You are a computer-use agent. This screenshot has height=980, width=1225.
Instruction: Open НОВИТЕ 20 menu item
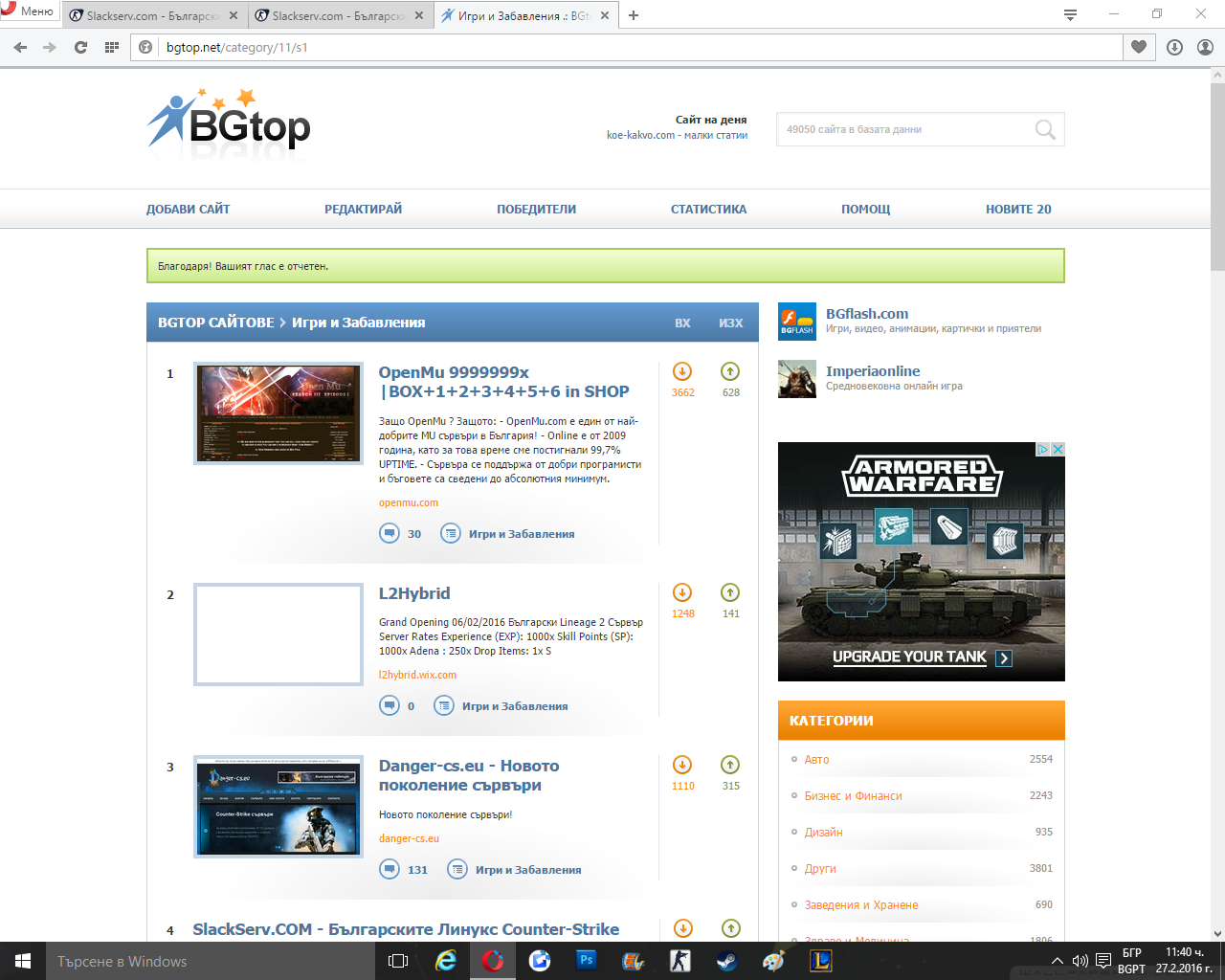1018,209
